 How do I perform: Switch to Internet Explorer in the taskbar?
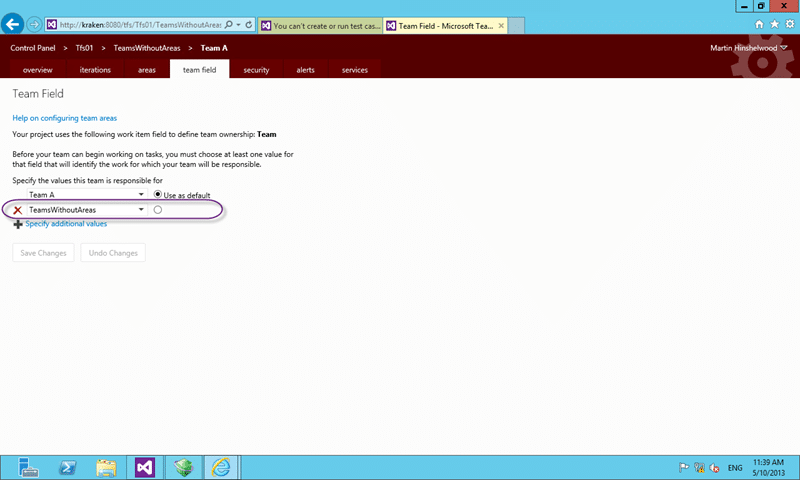point(221,467)
